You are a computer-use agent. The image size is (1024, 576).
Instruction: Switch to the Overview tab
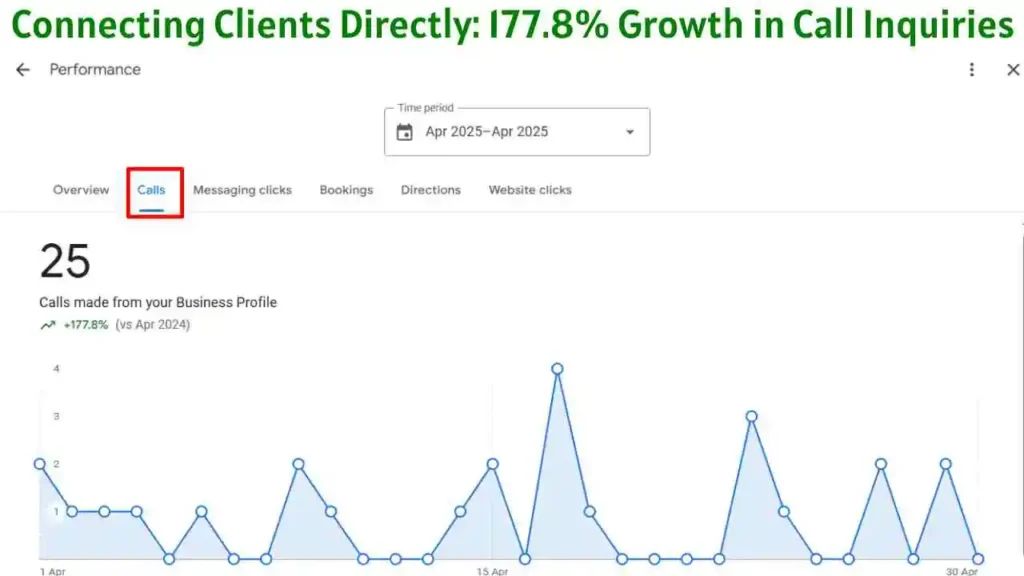point(81,190)
